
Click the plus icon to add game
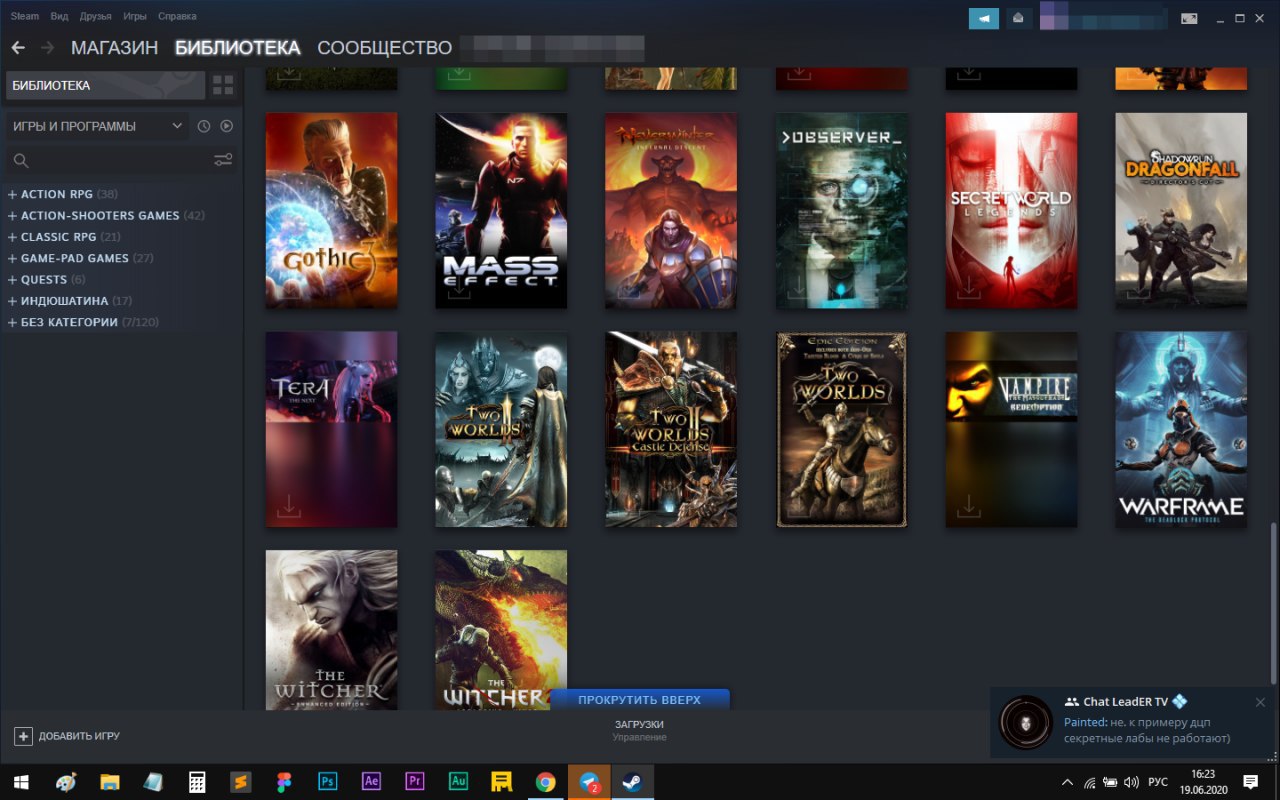tap(23, 736)
